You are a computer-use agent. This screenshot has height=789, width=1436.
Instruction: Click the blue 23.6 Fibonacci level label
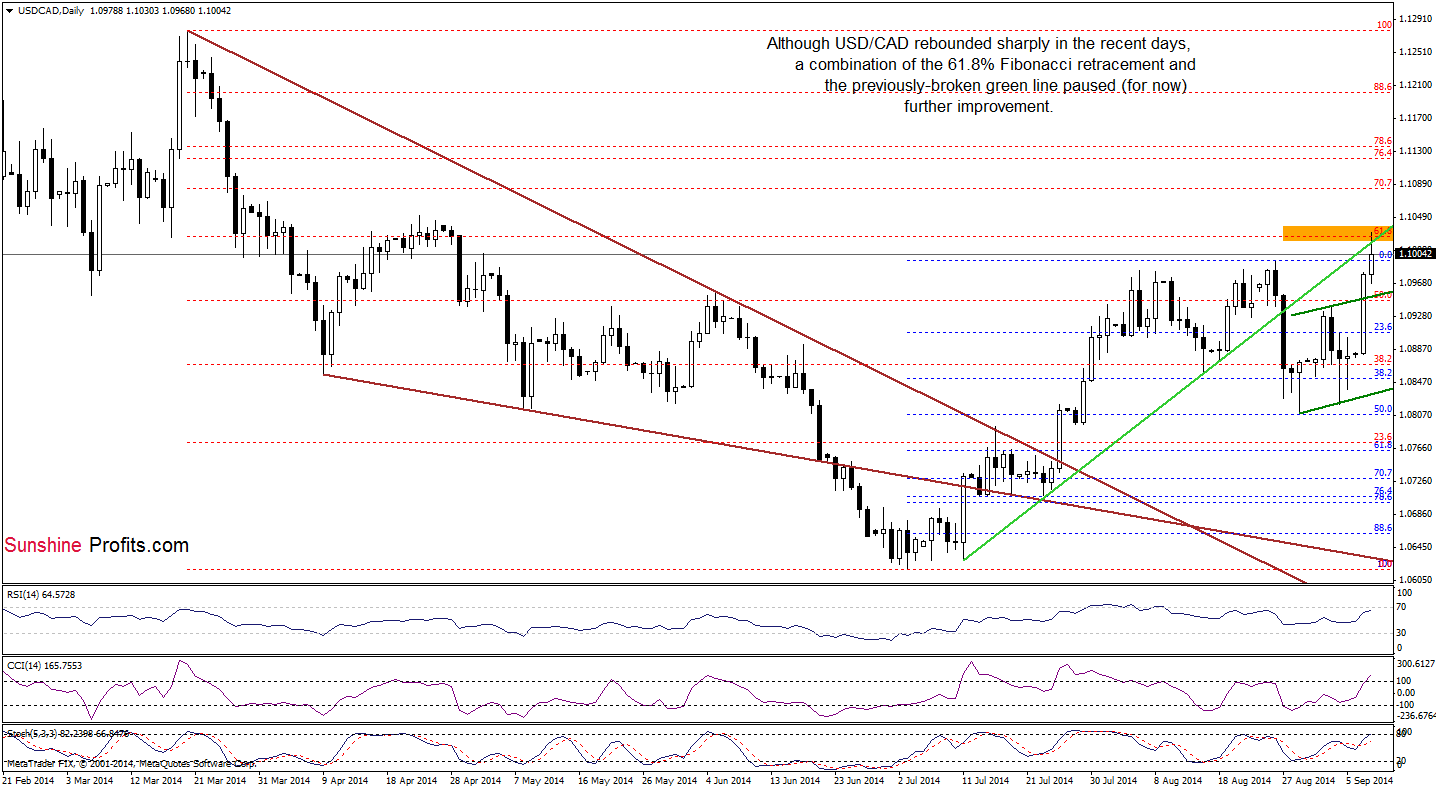tap(1383, 327)
